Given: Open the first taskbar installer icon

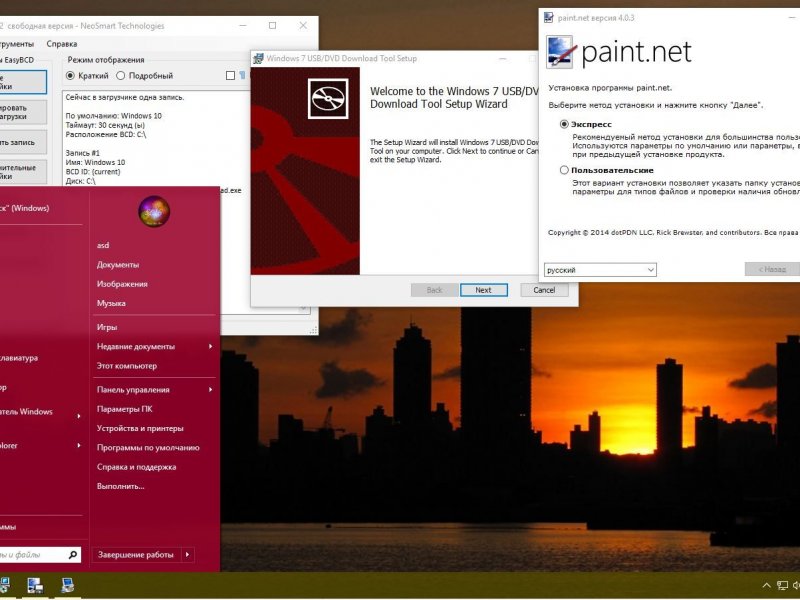Looking at the screenshot, I should pyautogui.click(x=4, y=585).
